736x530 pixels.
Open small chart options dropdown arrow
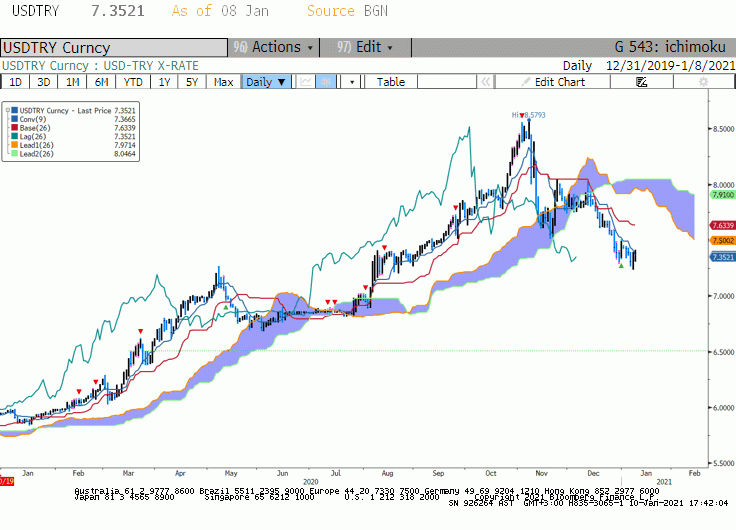point(352,82)
